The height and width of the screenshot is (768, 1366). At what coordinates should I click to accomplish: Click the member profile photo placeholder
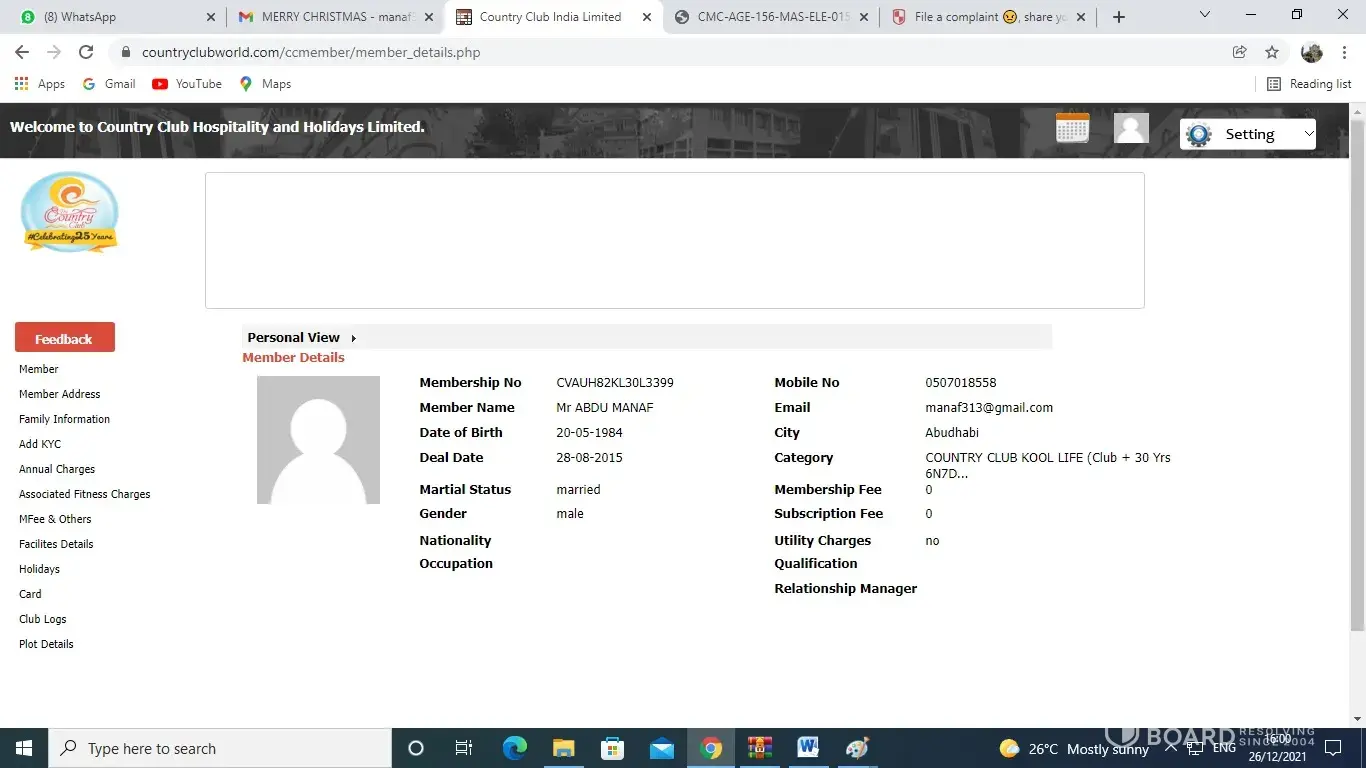click(318, 440)
